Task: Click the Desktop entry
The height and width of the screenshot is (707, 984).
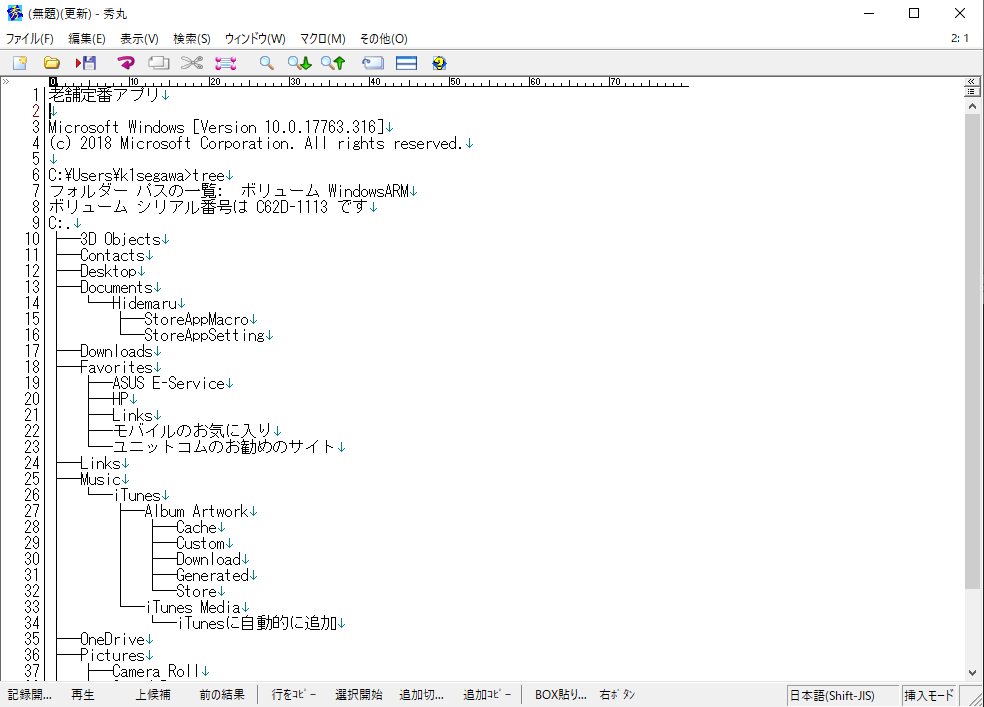Action: coord(108,271)
